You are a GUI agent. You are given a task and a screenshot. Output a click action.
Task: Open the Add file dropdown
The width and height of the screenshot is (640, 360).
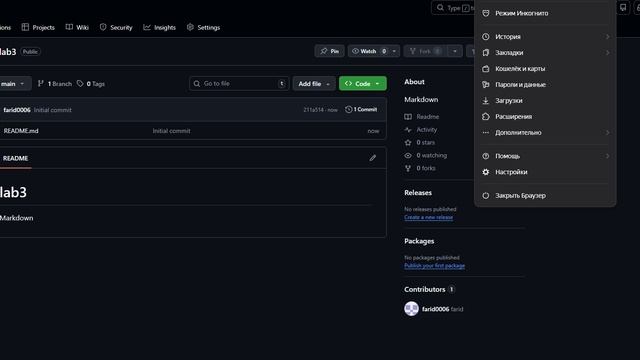point(314,84)
